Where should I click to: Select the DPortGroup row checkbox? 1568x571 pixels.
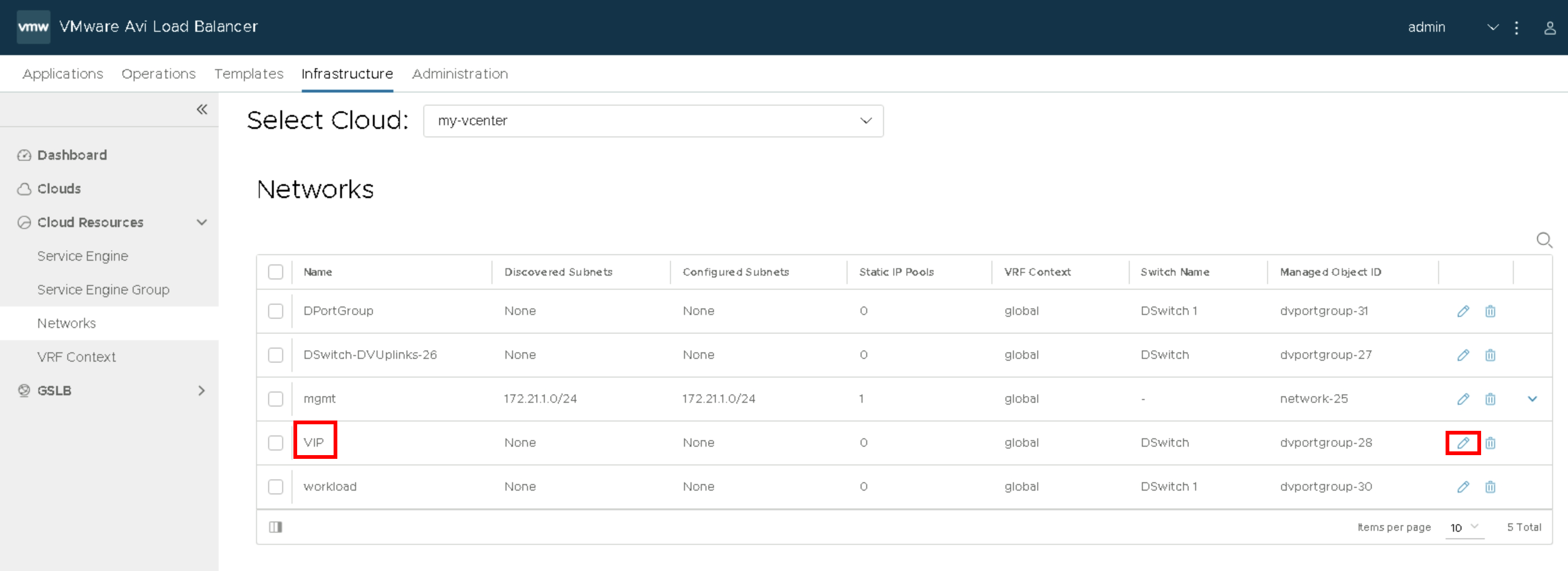[x=276, y=311]
